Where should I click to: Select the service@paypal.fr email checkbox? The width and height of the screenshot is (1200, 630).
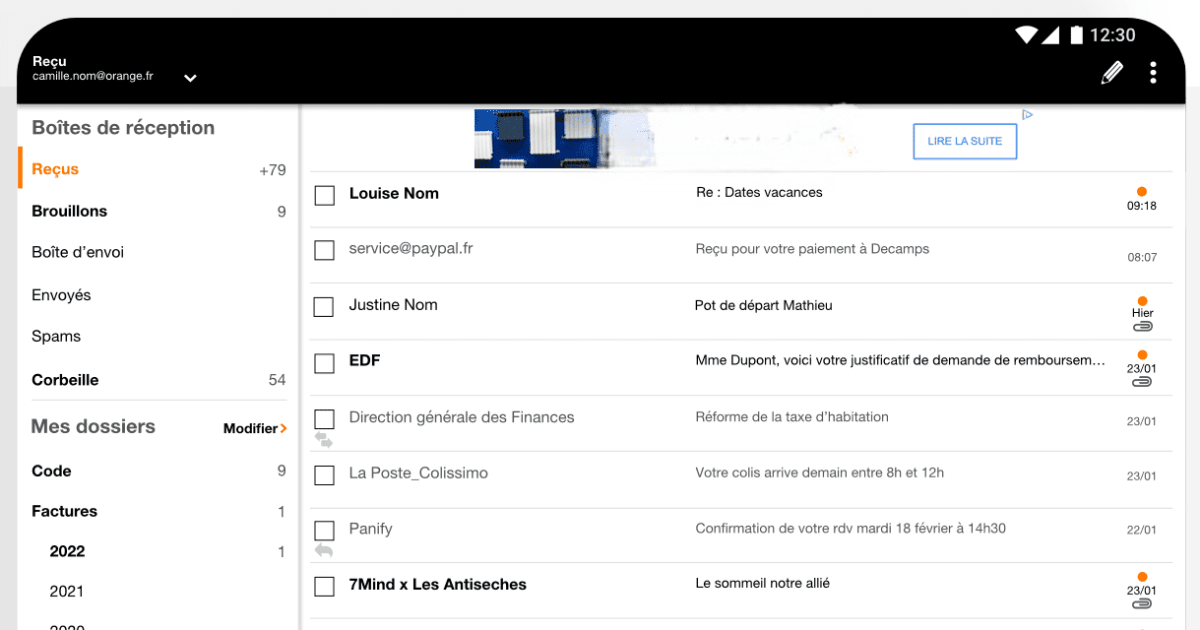pos(324,250)
